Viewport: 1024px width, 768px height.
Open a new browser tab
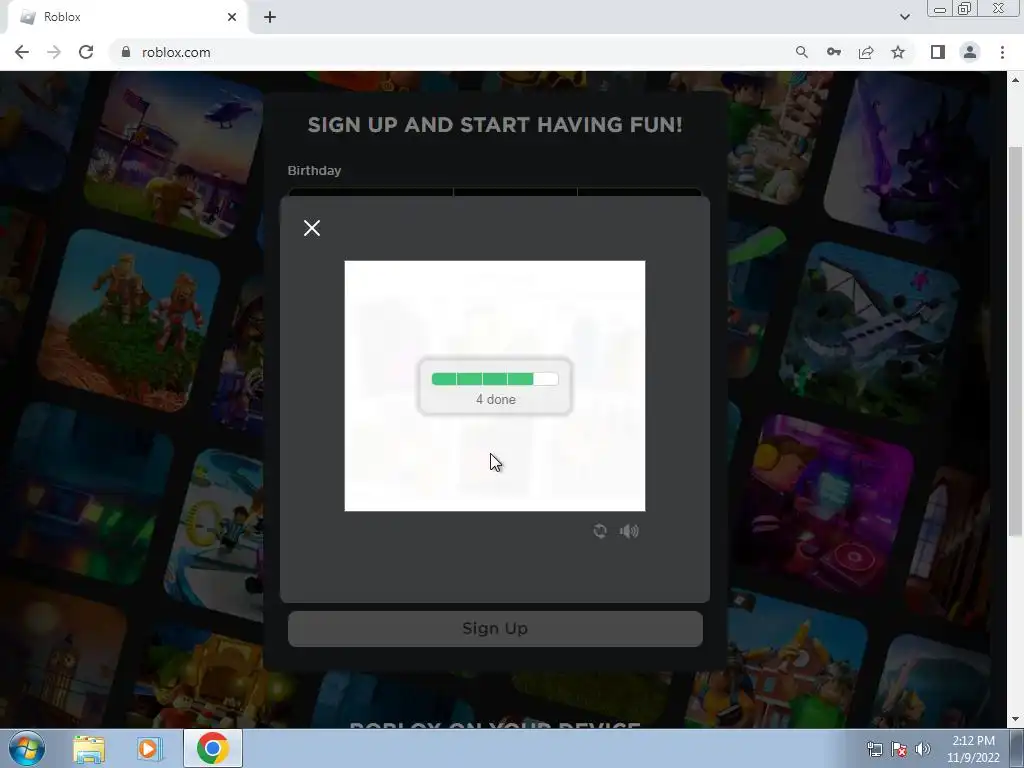(270, 17)
